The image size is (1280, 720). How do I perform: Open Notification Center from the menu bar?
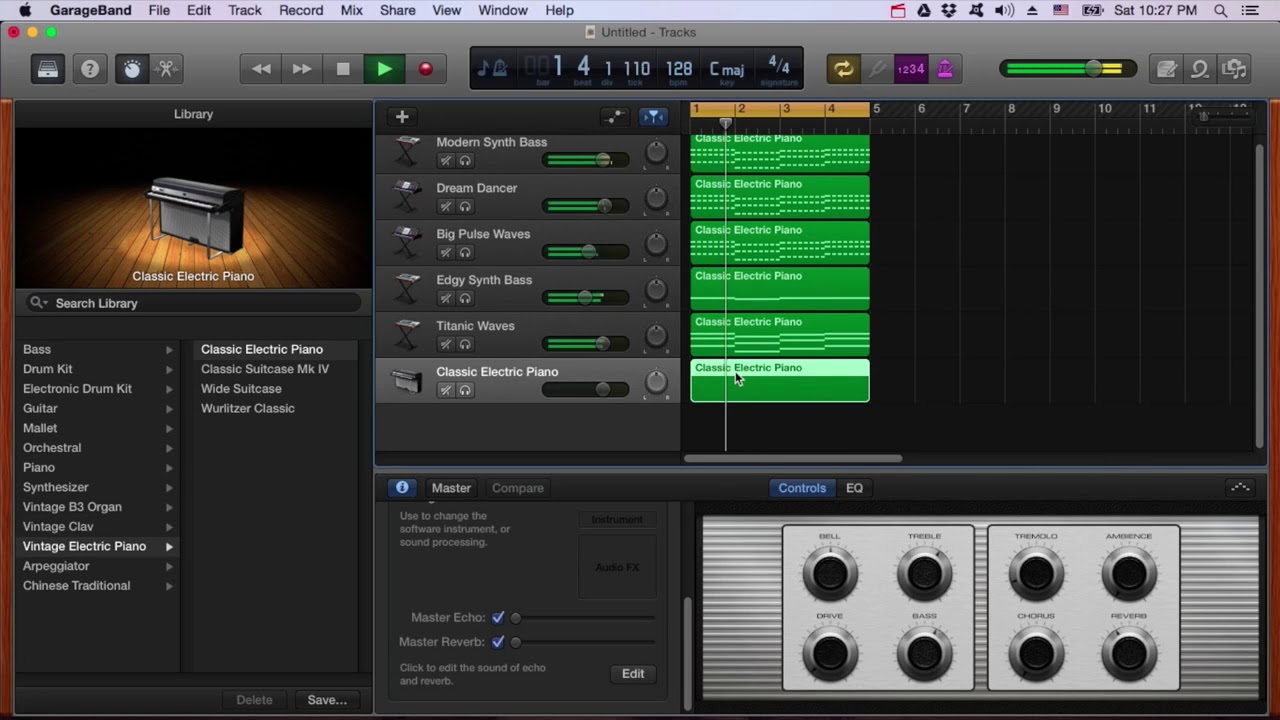pos(1251,10)
